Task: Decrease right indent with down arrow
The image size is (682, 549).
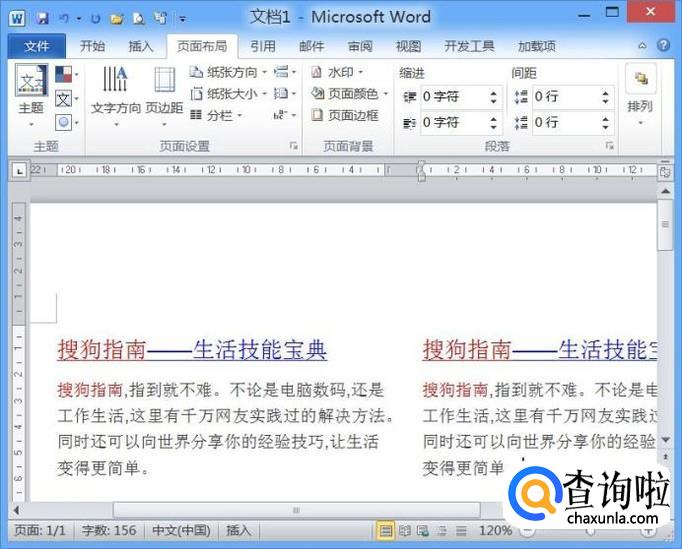Action: tap(493, 127)
